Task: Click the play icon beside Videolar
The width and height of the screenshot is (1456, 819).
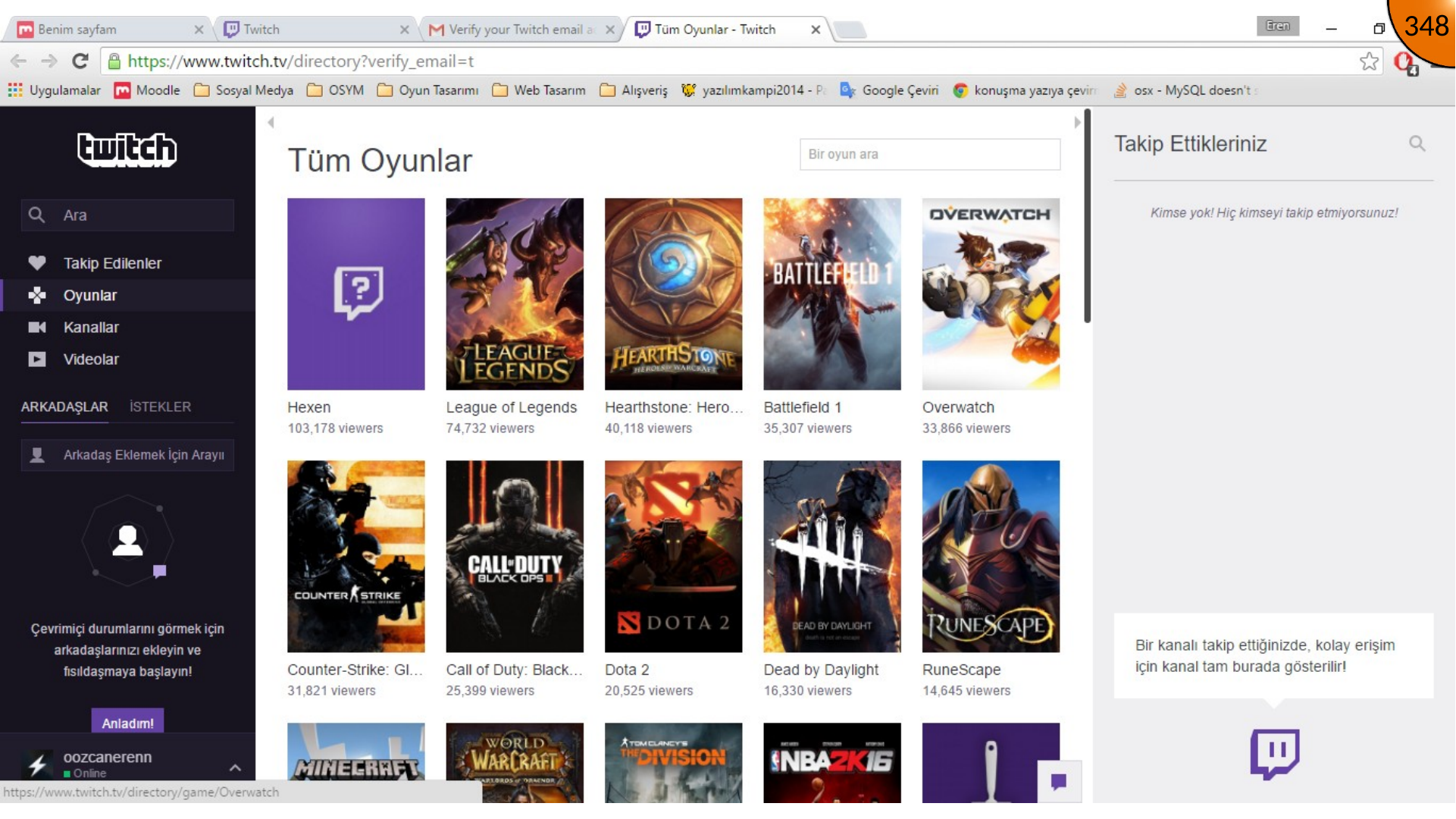Action: [37, 359]
